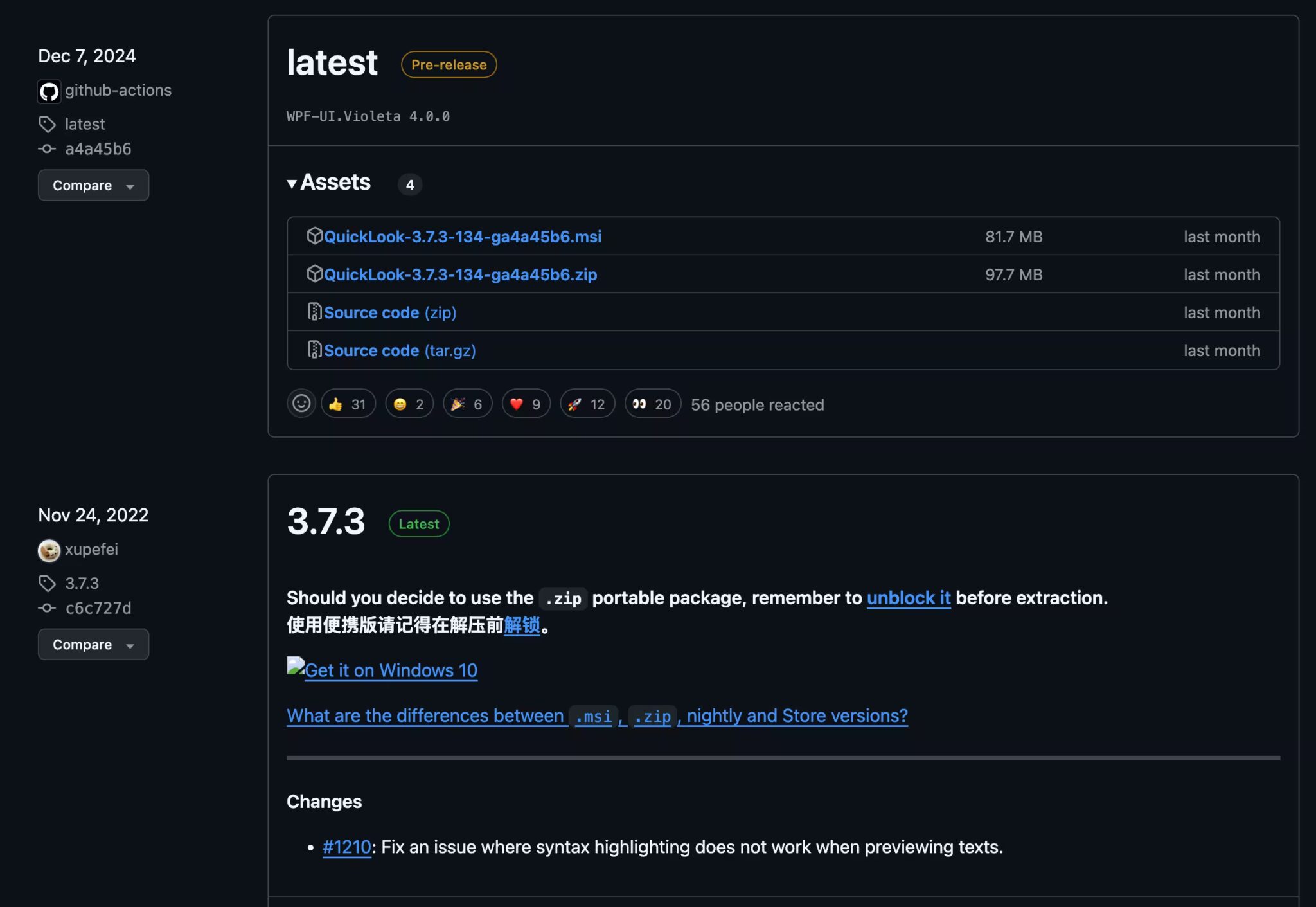Open the add-reaction smiley picker
1316x907 pixels.
(301, 404)
